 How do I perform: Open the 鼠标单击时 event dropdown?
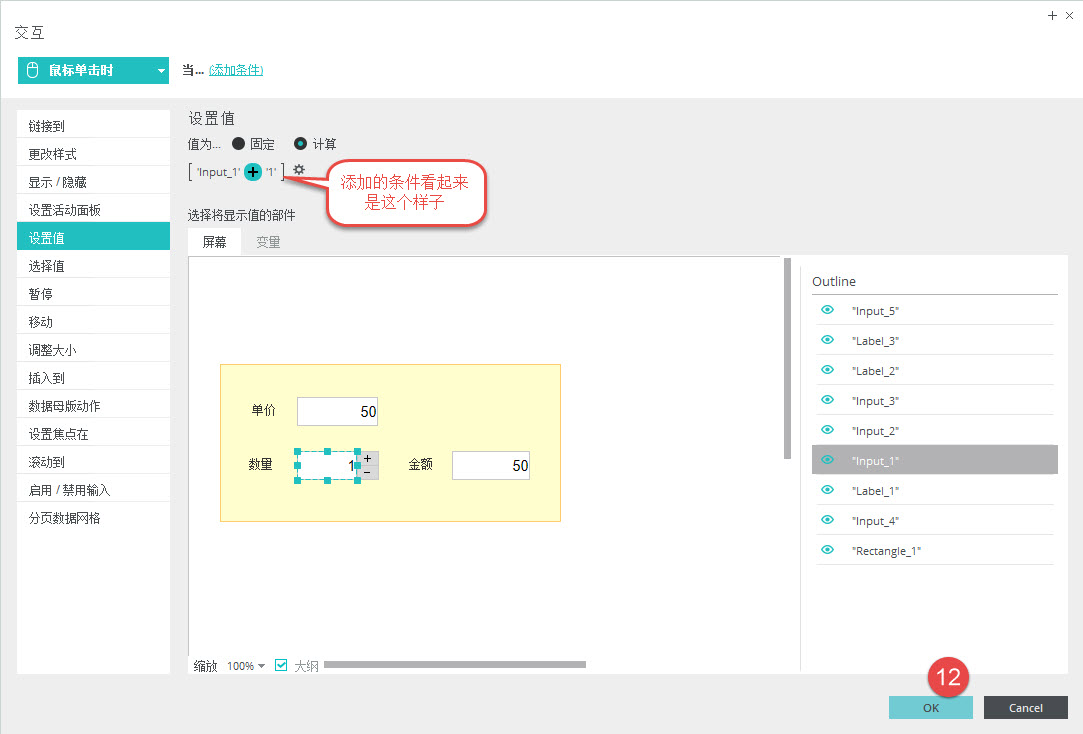pos(161,71)
